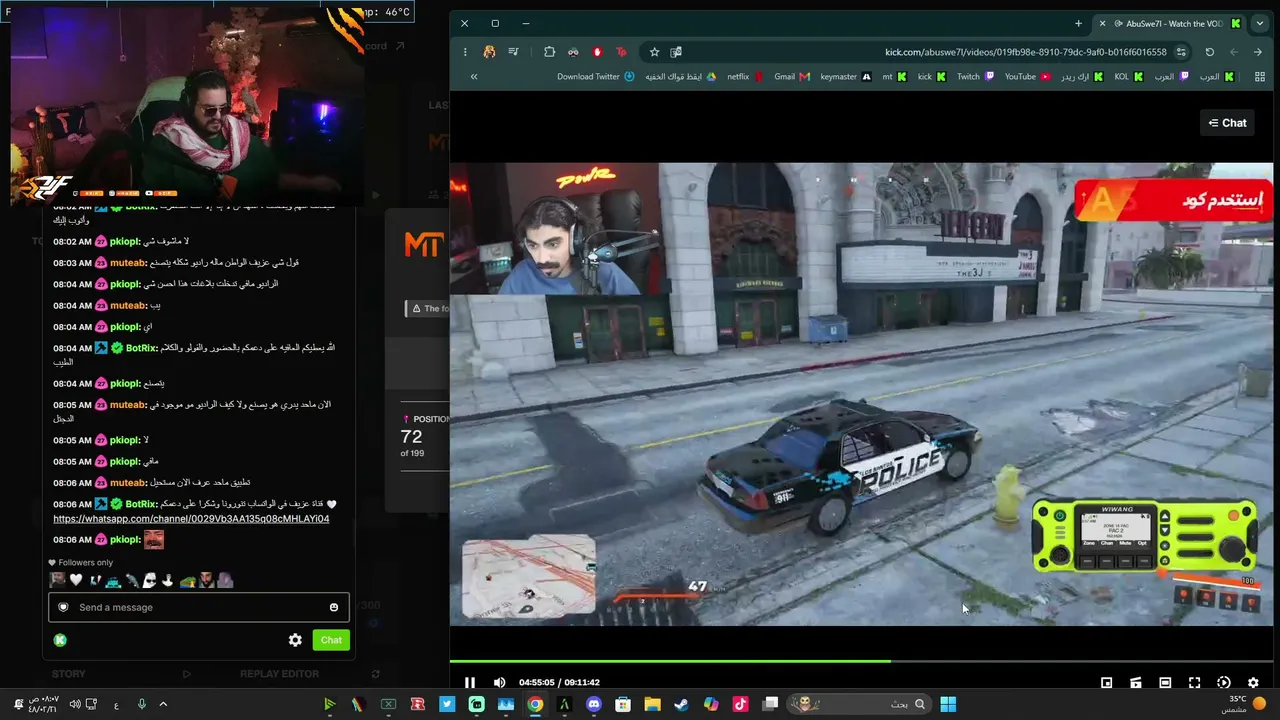Bookmark this page with the star icon
Image resolution: width=1280 pixels, height=720 pixels.
pos(654,52)
